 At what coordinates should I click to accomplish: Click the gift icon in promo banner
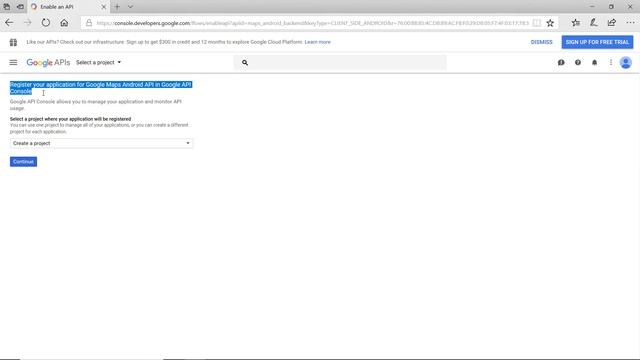click(13, 42)
